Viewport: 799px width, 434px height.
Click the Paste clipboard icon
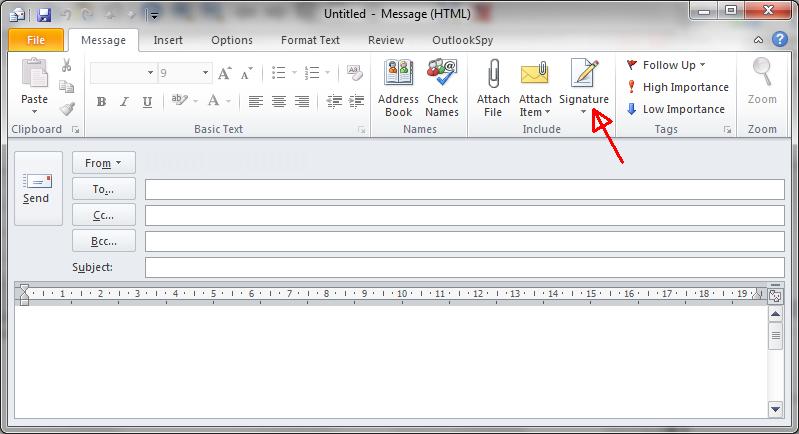pyautogui.click(x=34, y=73)
